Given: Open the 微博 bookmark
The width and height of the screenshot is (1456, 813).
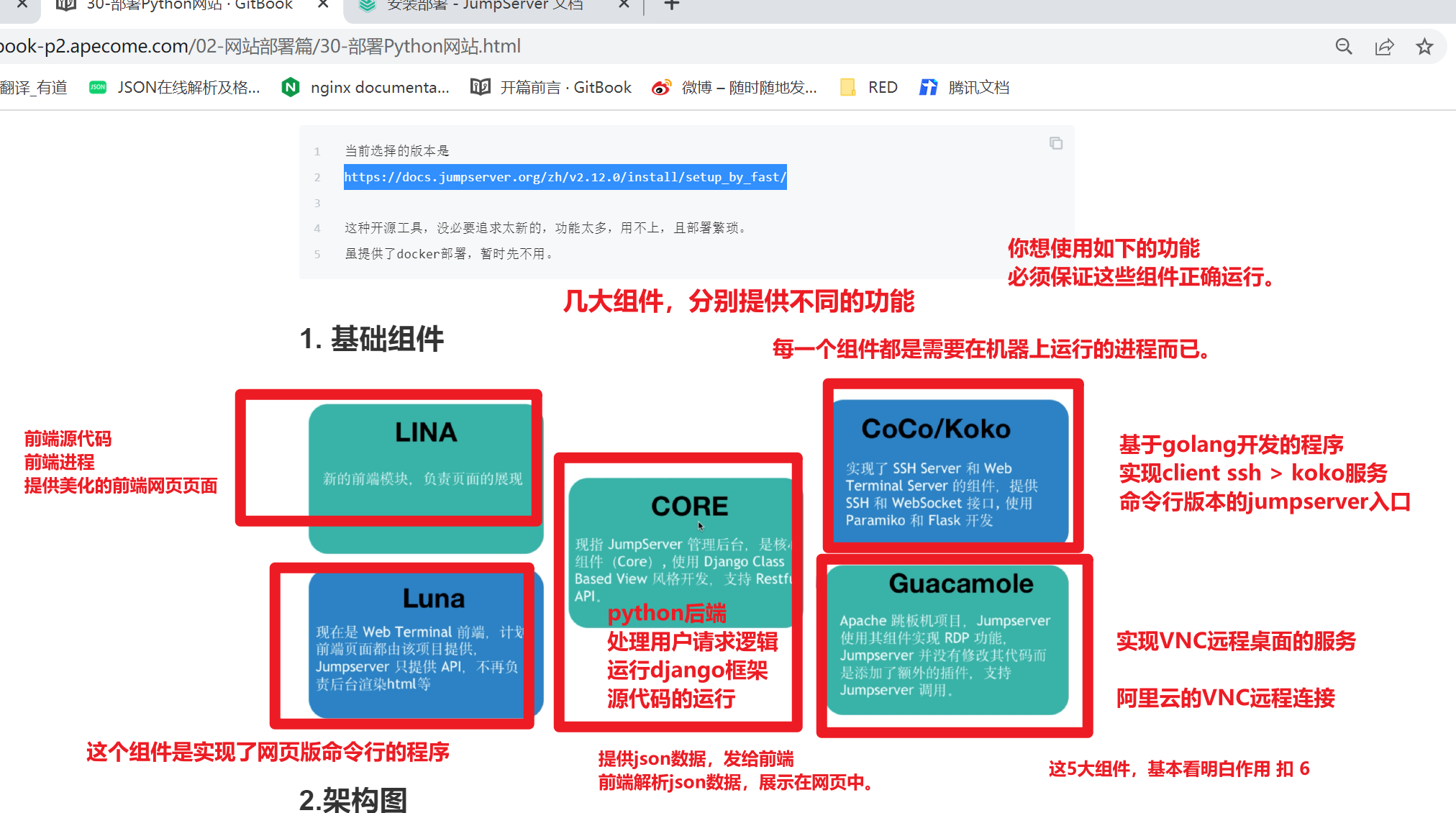Looking at the screenshot, I should tap(734, 88).
